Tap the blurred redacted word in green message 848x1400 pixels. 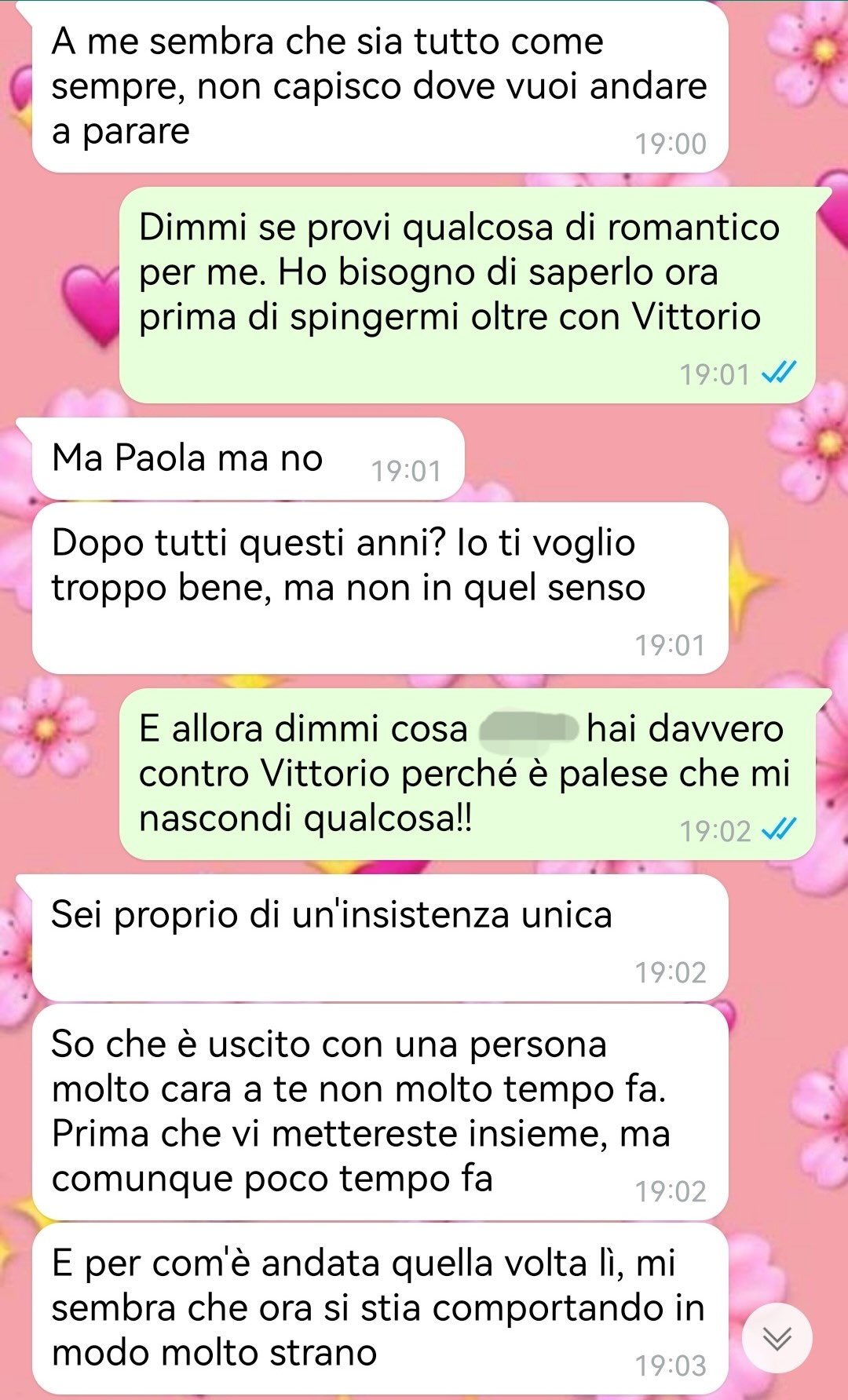coord(528,728)
